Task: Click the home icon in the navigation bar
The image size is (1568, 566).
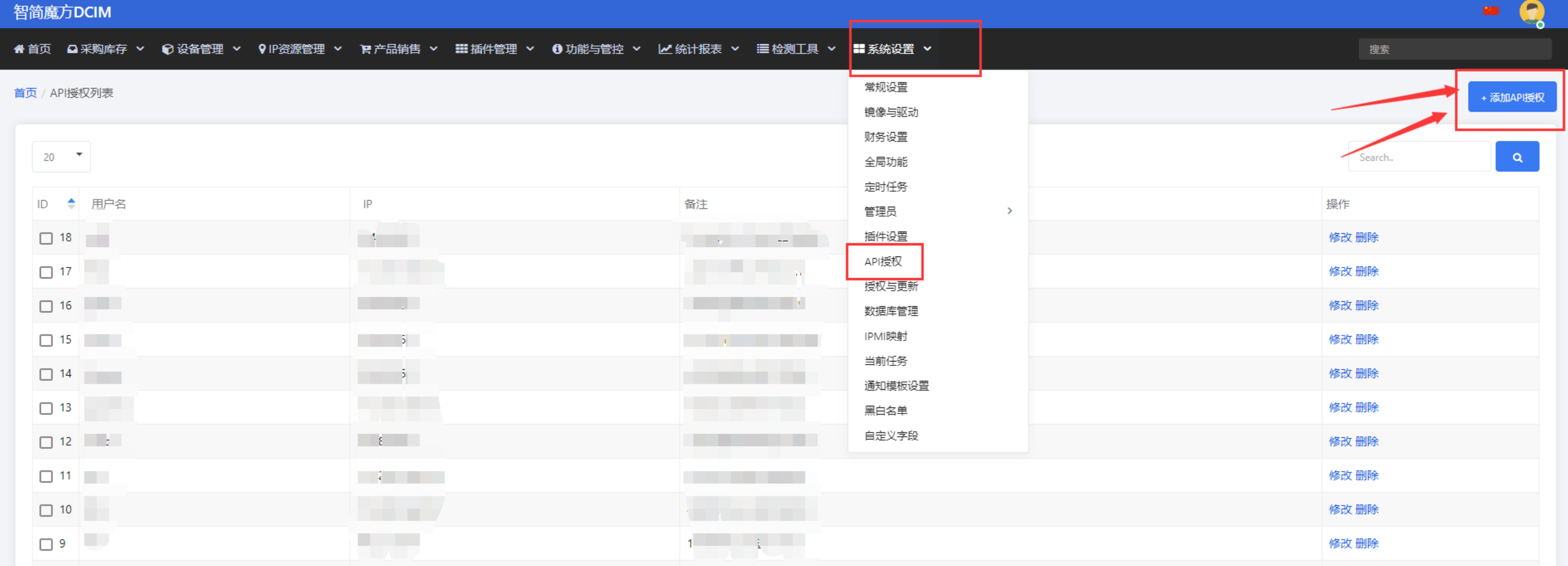Action: (19, 49)
